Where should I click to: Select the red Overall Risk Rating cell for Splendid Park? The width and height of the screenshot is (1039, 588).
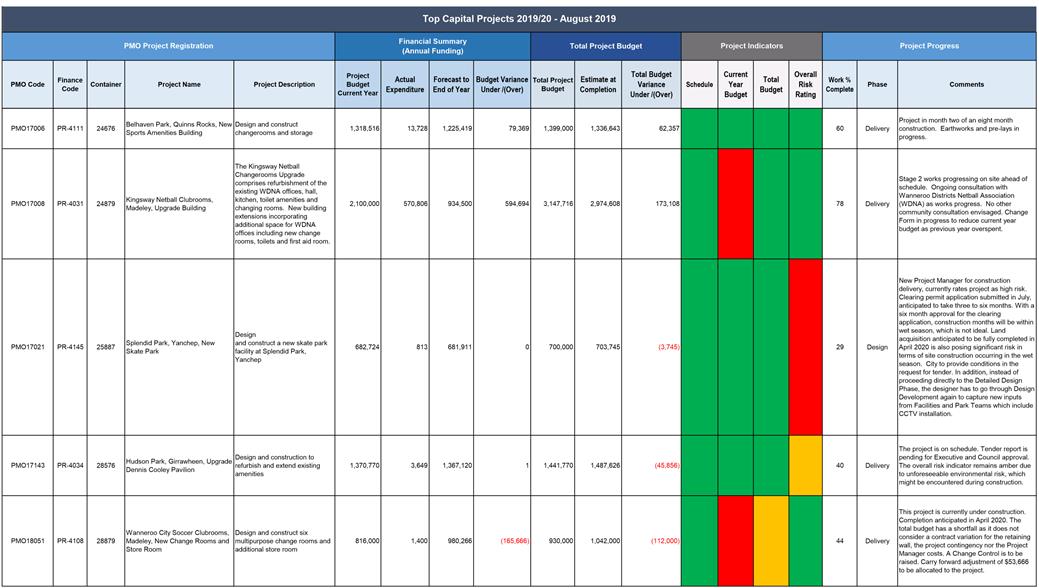point(805,347)
